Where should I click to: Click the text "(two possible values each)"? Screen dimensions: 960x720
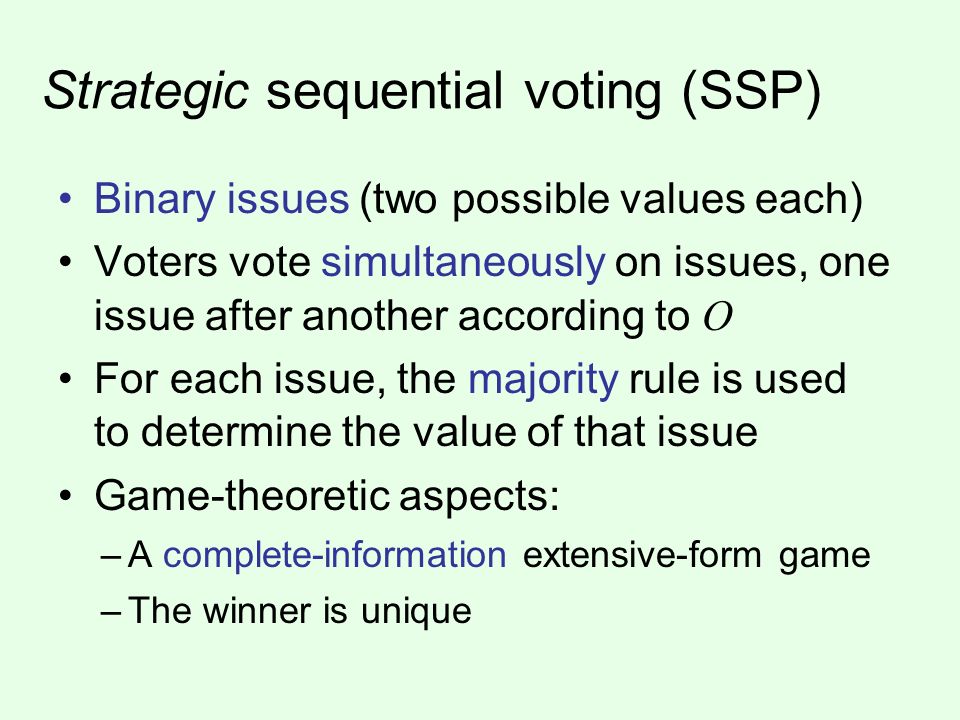click(610, 200)
